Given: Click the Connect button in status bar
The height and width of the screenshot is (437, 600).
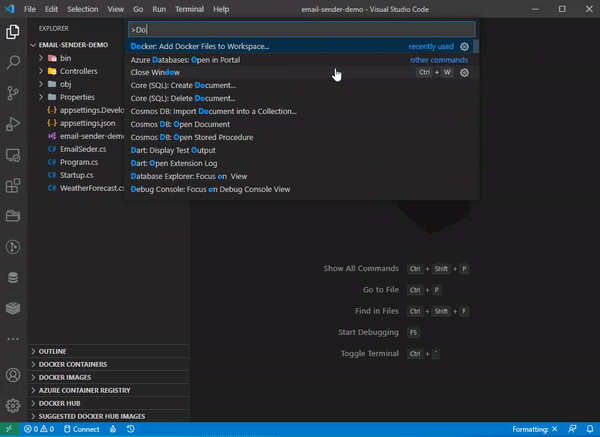Looking at the screenshot, I should coord(82,429).
